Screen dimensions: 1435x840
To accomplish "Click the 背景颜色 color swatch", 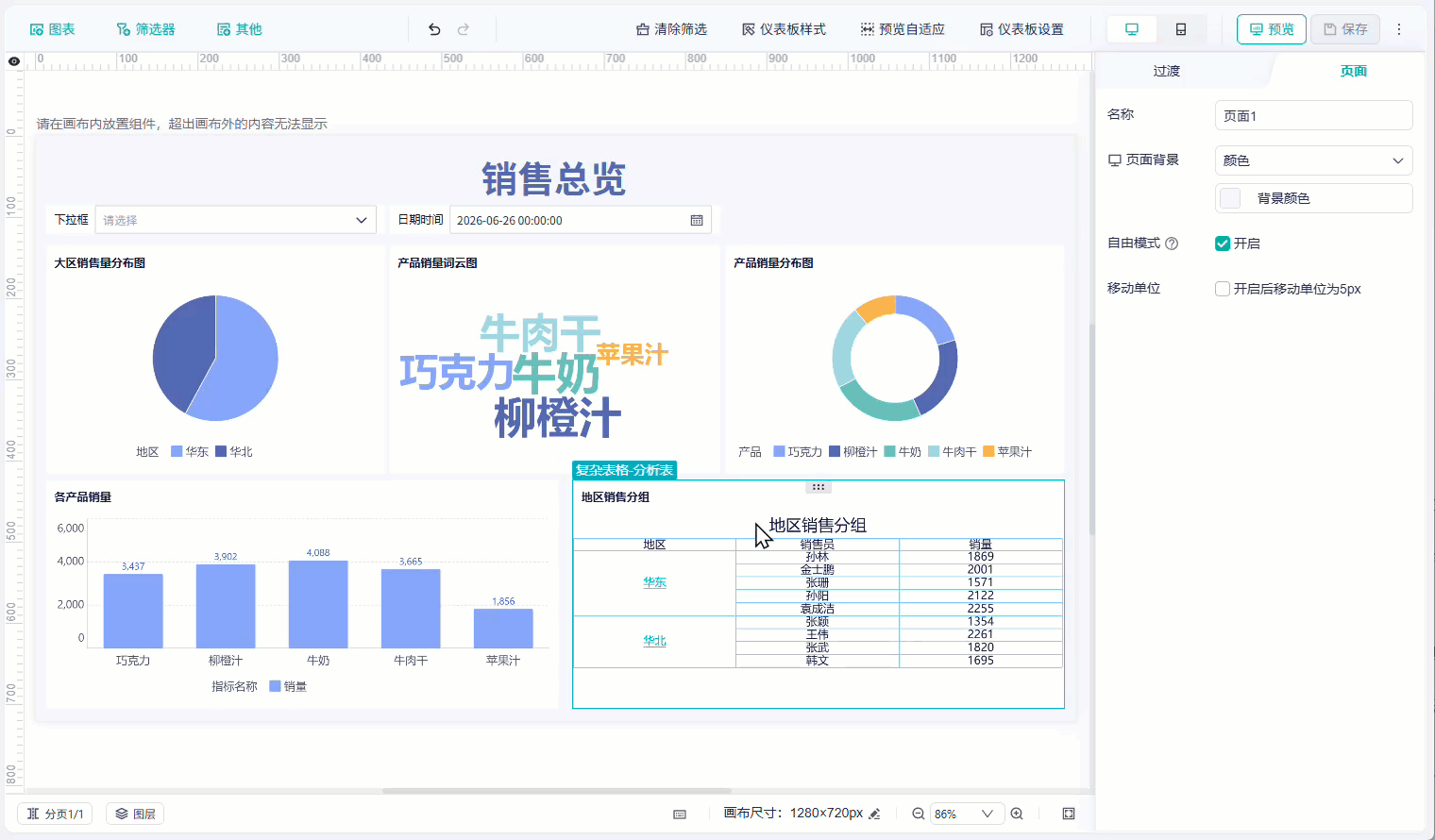I will point(1230,198).
